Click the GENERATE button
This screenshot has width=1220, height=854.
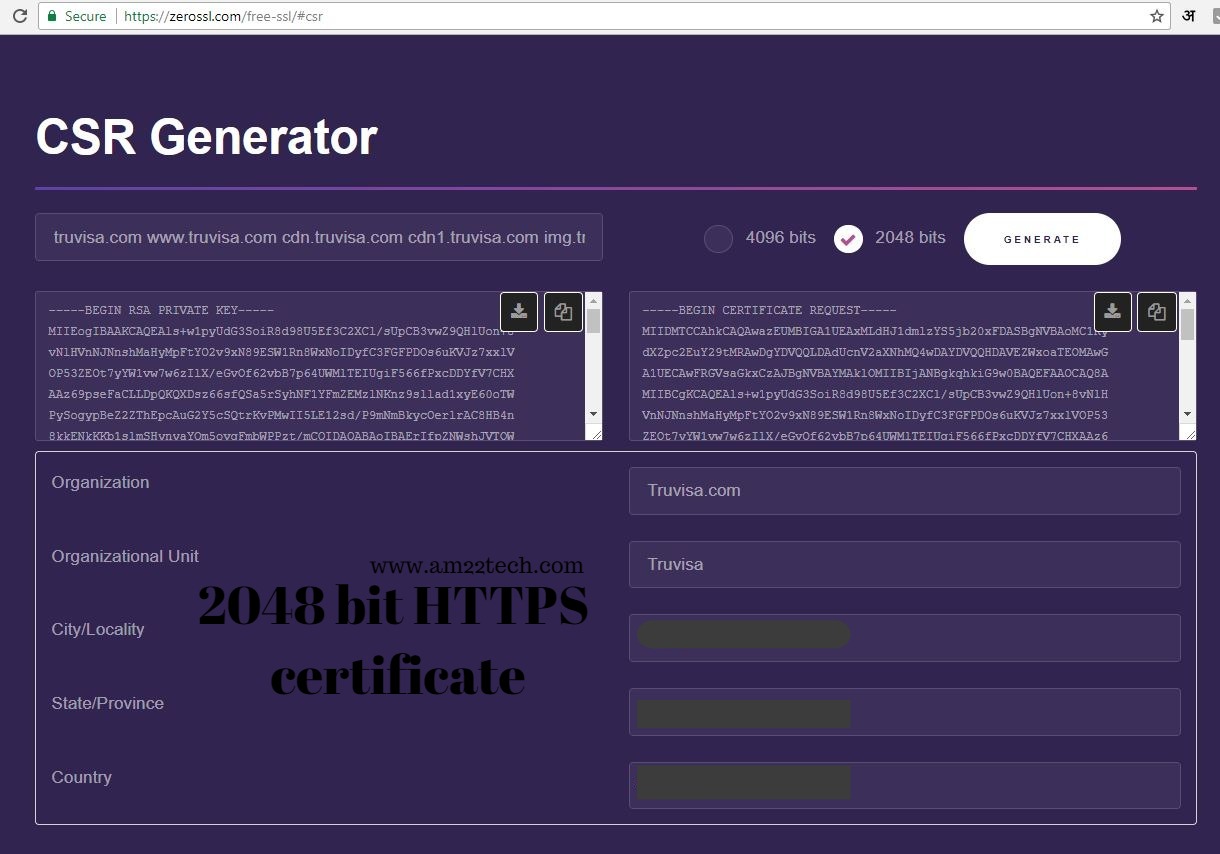[1042, 239]
